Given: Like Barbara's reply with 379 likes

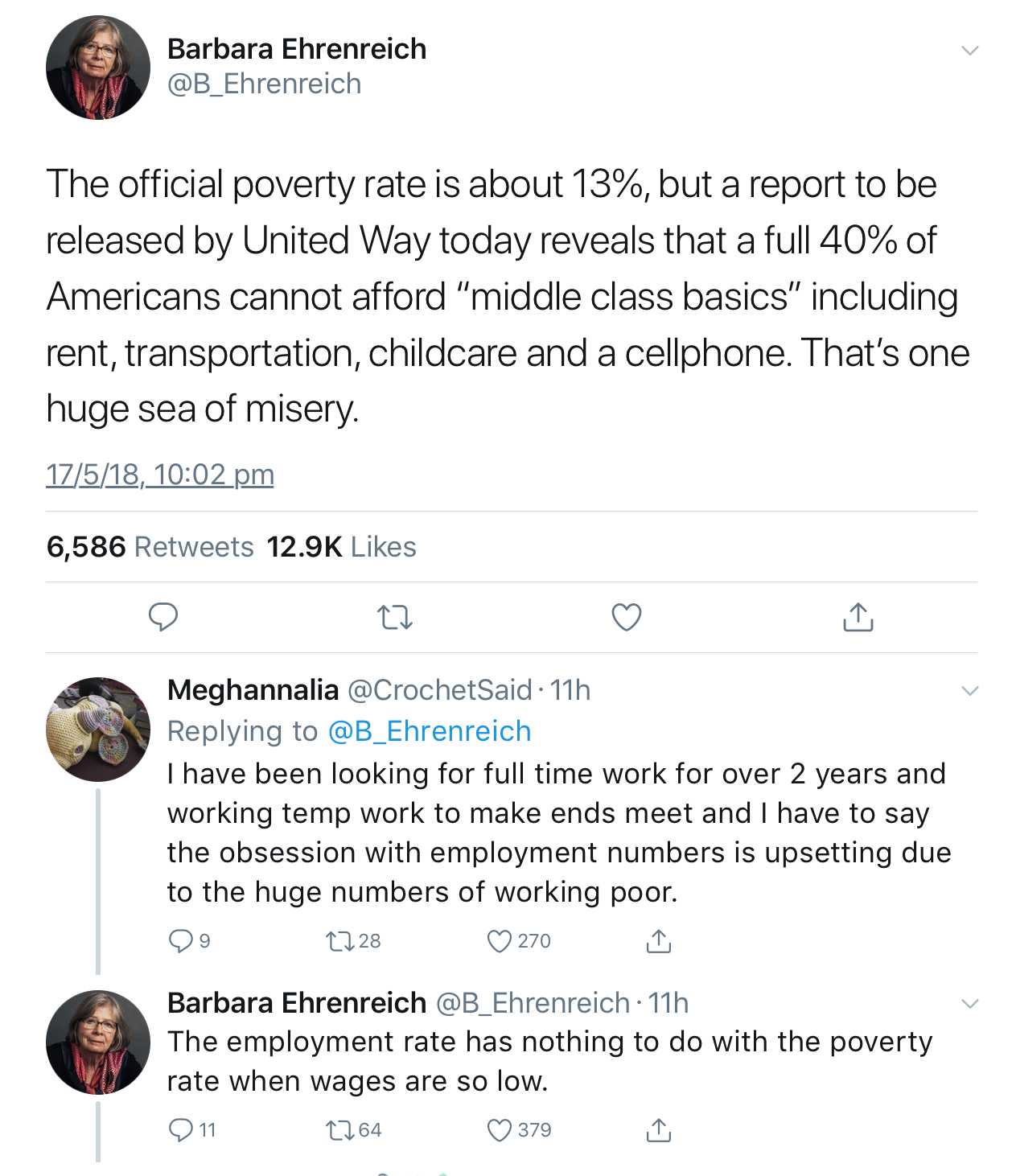Looking at the screenshot, I should pos(519,1130).
